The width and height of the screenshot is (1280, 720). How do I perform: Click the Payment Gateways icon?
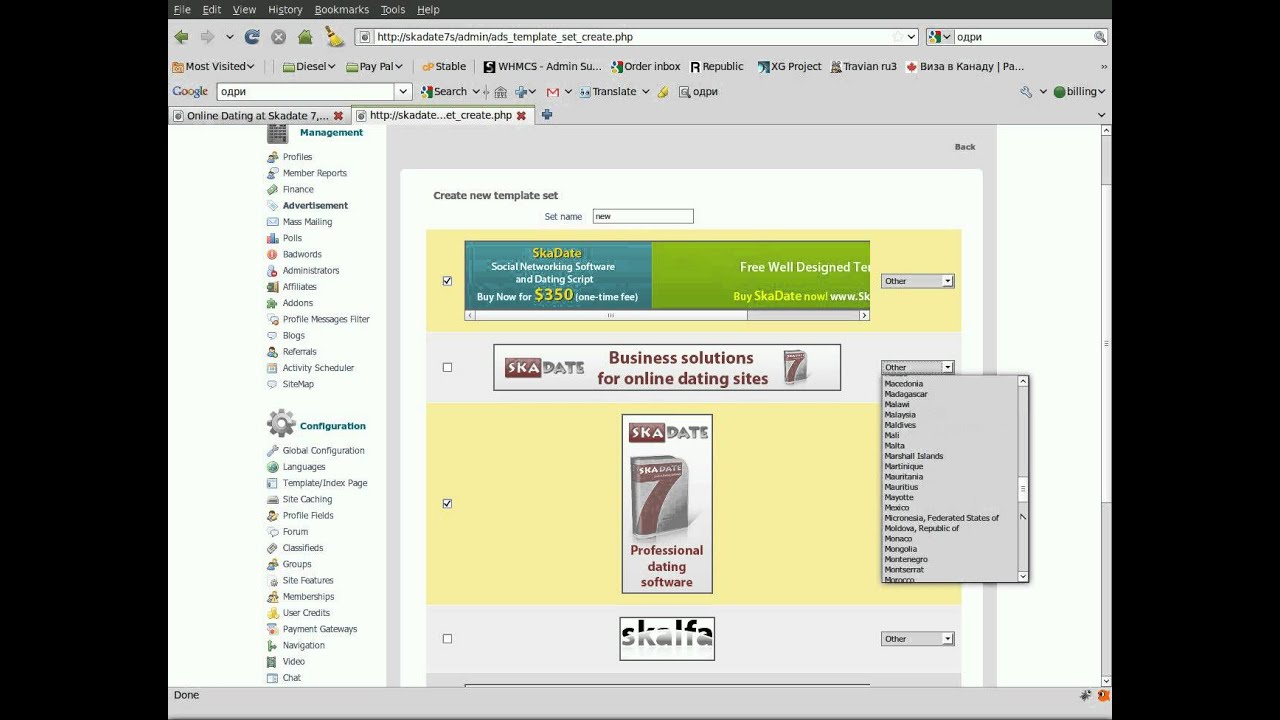[273, 629]
